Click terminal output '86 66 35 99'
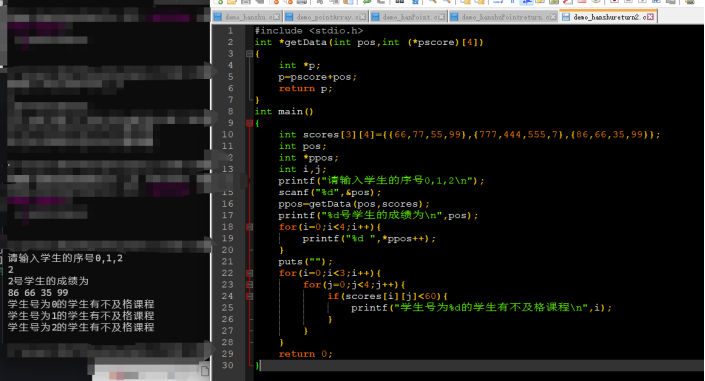 click(x=38, y=293)
